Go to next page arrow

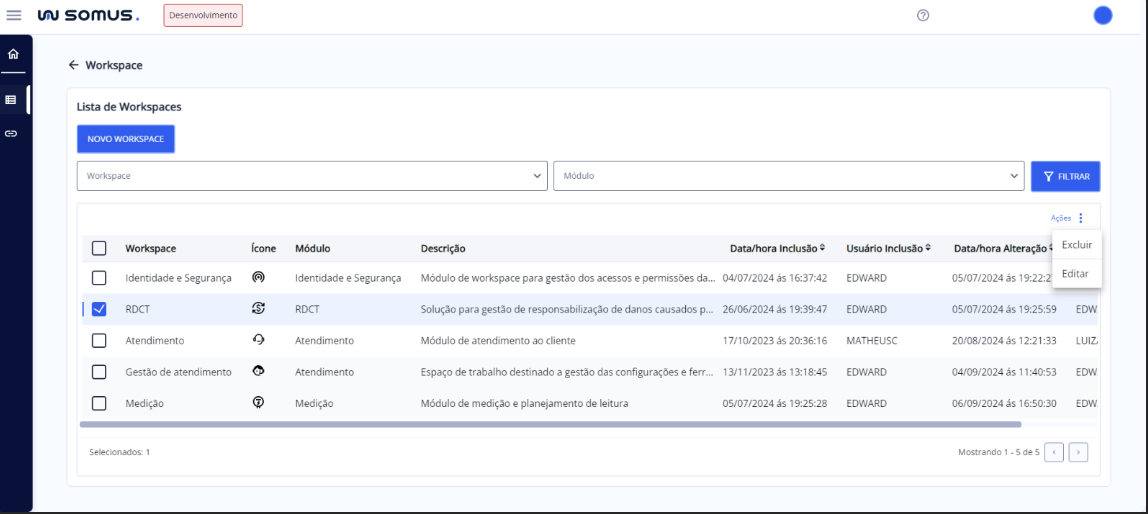click(x=1078, y=452)
